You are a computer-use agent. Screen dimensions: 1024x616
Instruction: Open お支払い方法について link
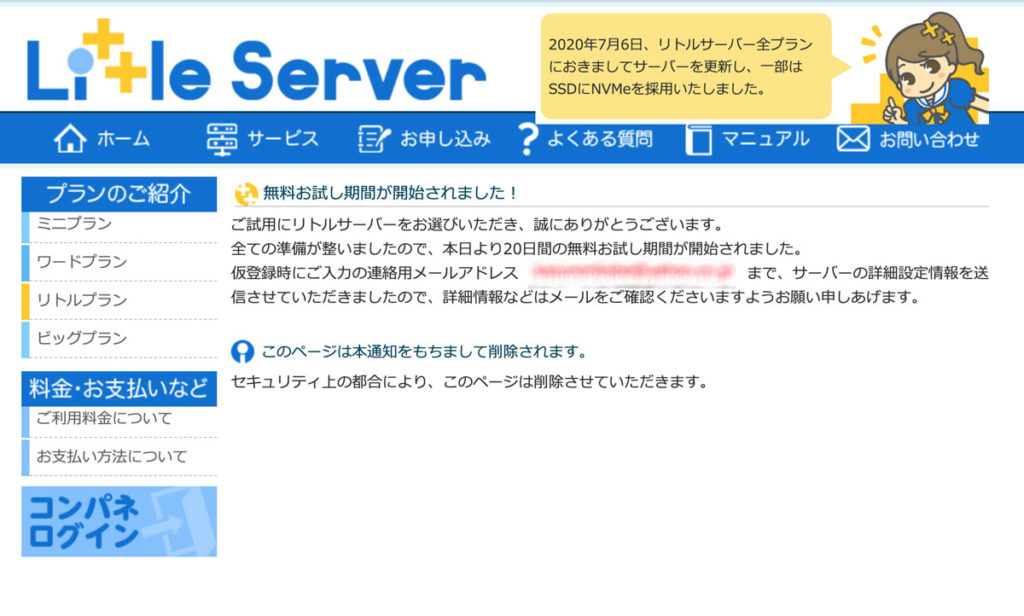coord(120,457)
